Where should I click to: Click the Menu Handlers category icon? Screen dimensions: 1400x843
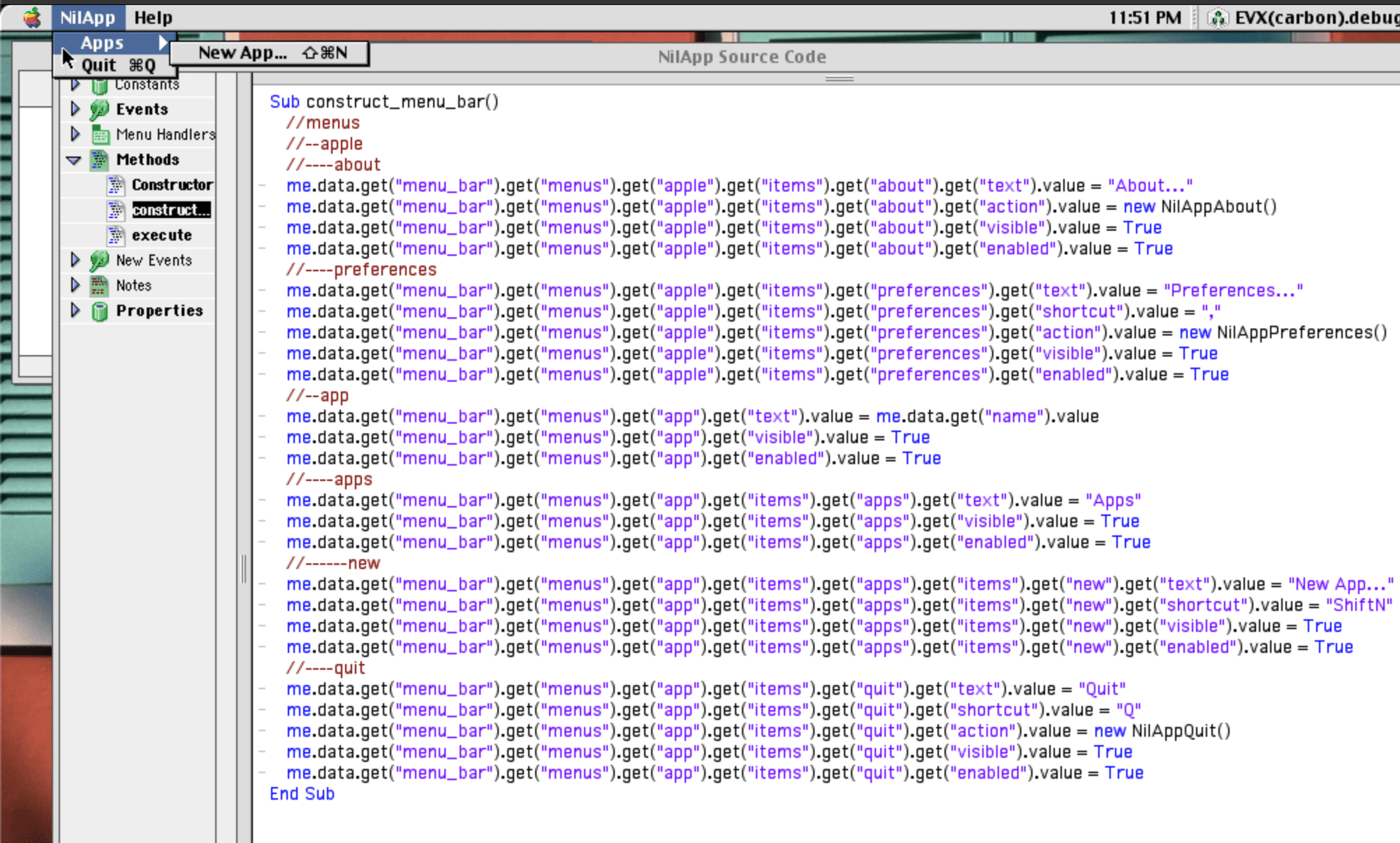click(100, 134)
